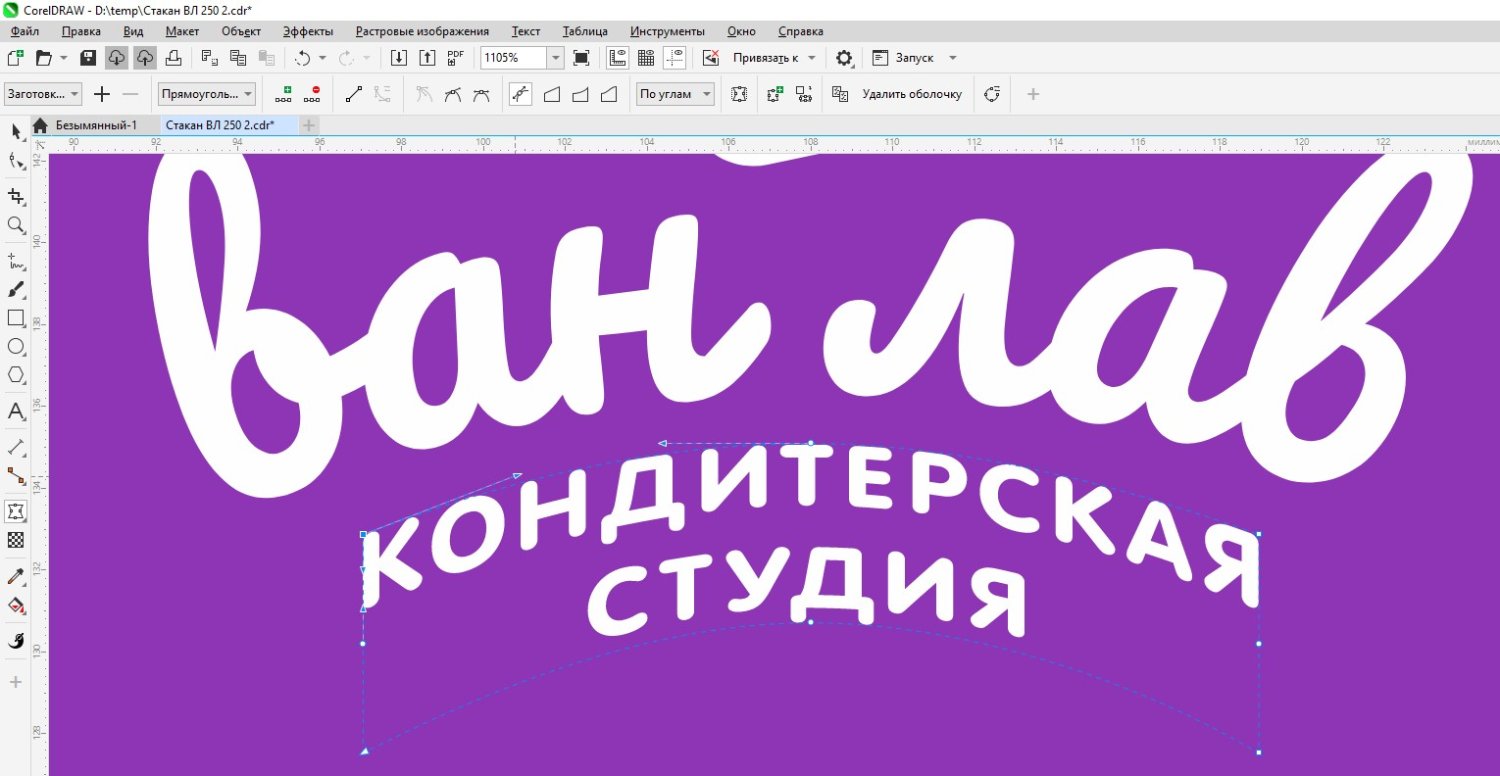Viewport: 1500px width, 776px height.
Task: Expand the Заготовк... presets dropdown
Action: 75,94
